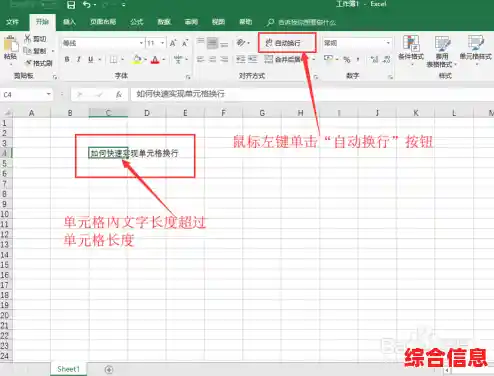Select cell C4 containing 如何快速实现单元格换行

108,153
